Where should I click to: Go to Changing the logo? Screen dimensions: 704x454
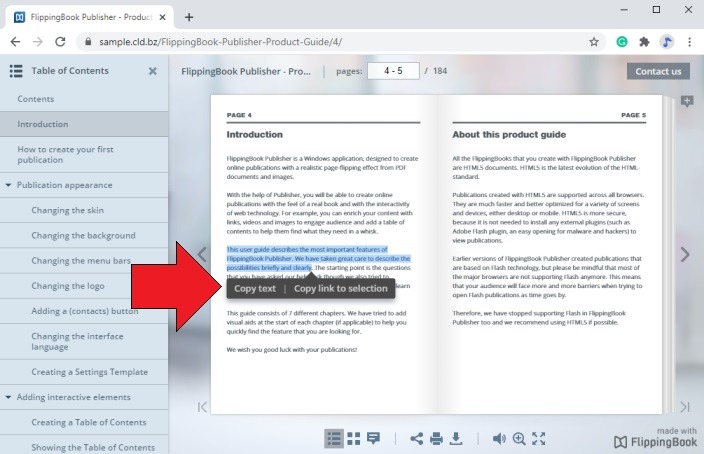coord(84,286)
